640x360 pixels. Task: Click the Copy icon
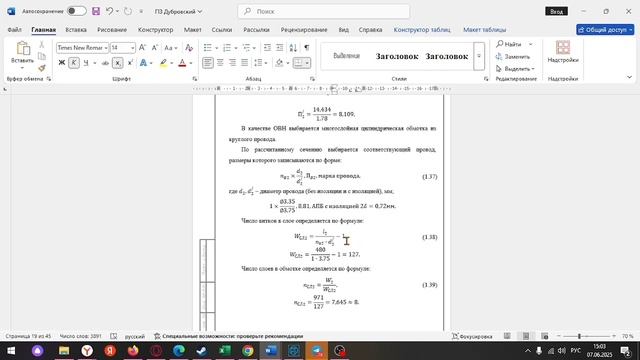[42, 56]
